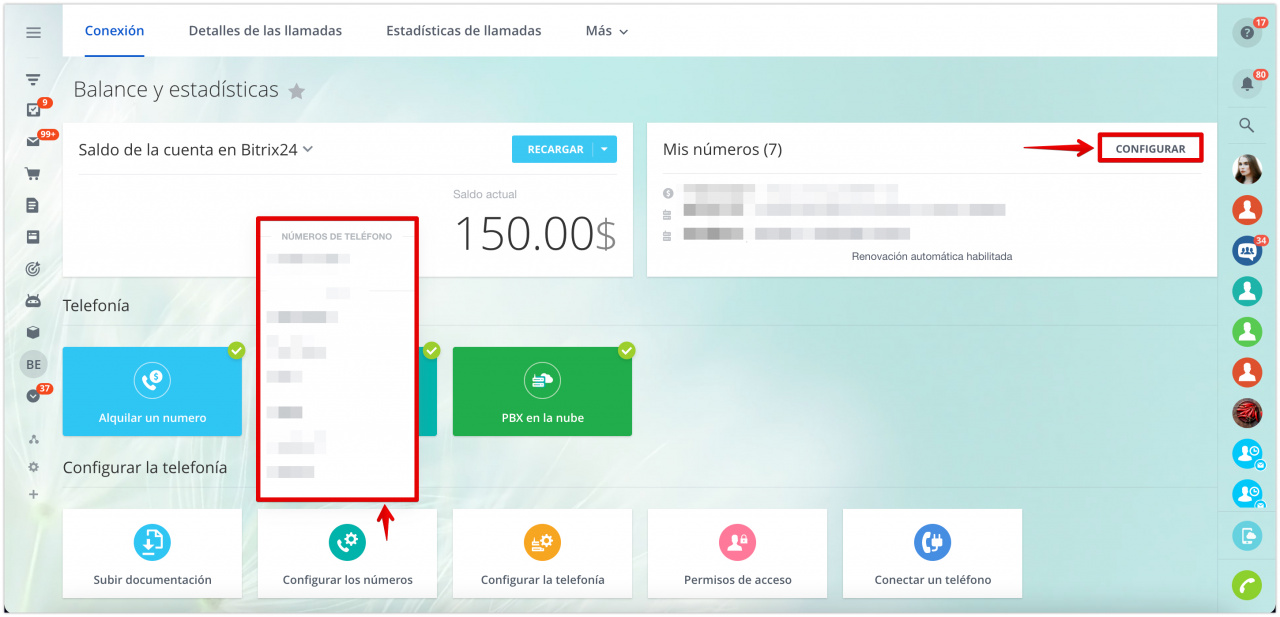Expand hidden sidebar items with badge 37
The image size is (1280, 617).
click(x=33, y=396)
